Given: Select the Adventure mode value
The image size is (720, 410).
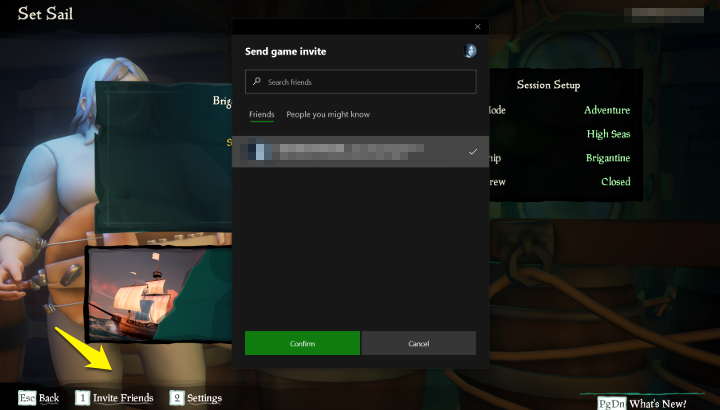Looking at the screenshot, I should tap(607, 110).
